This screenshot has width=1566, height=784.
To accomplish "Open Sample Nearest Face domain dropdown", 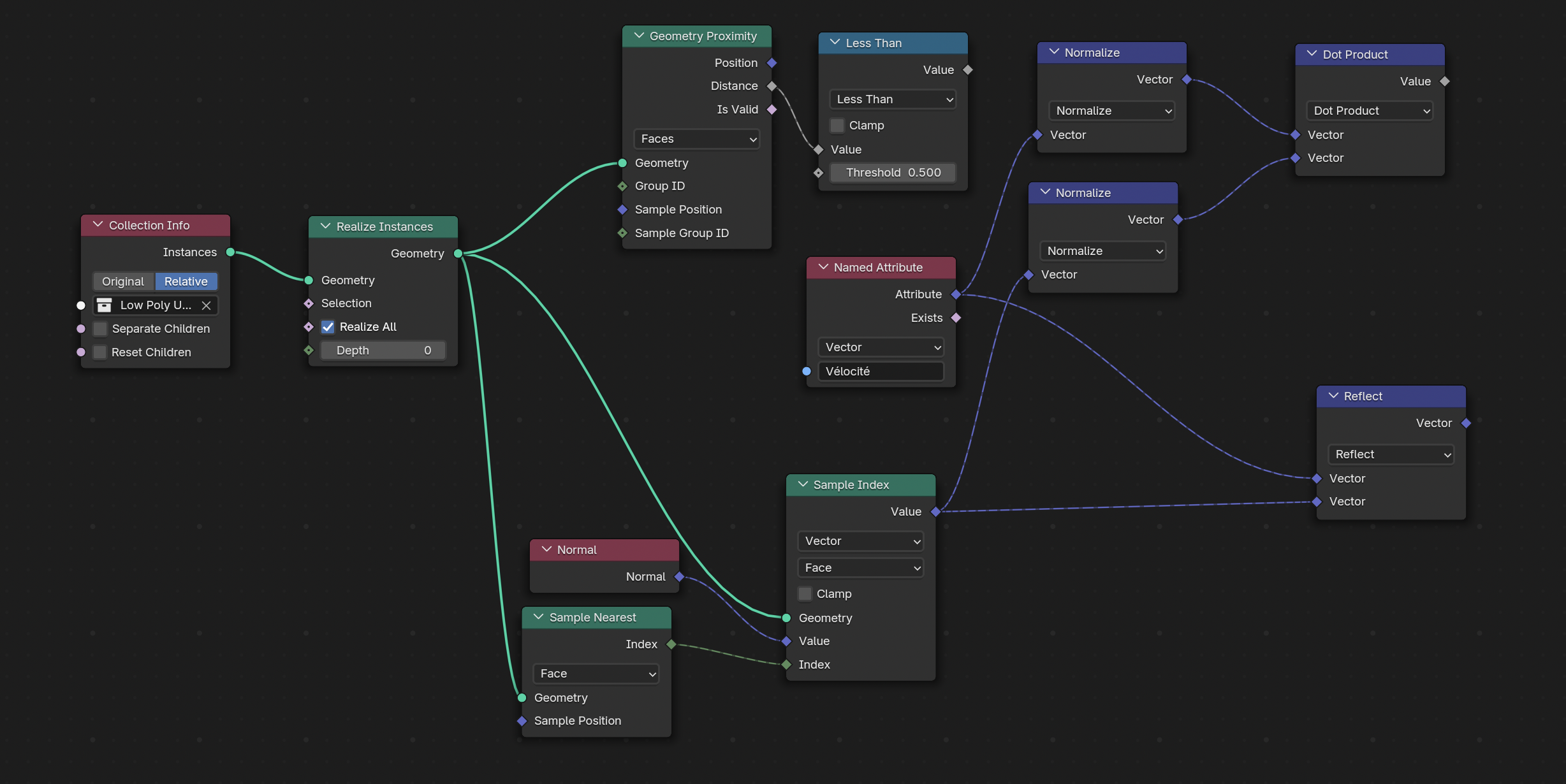I will click(x=596, y=674).
